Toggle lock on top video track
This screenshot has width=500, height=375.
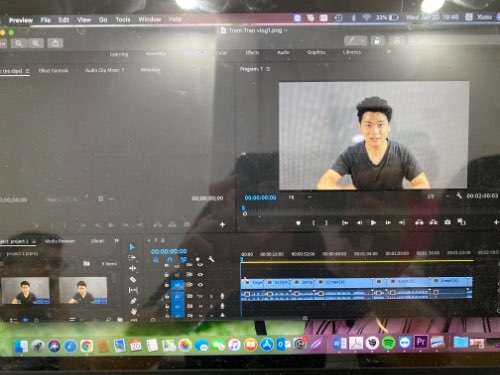click(x=167, y=265)
